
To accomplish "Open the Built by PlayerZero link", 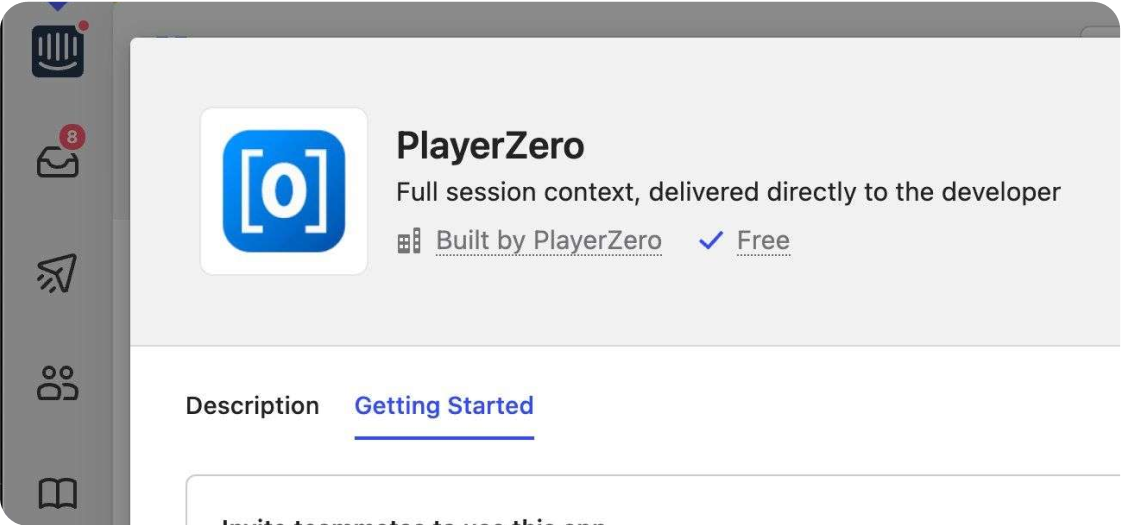I will (548, 241).
